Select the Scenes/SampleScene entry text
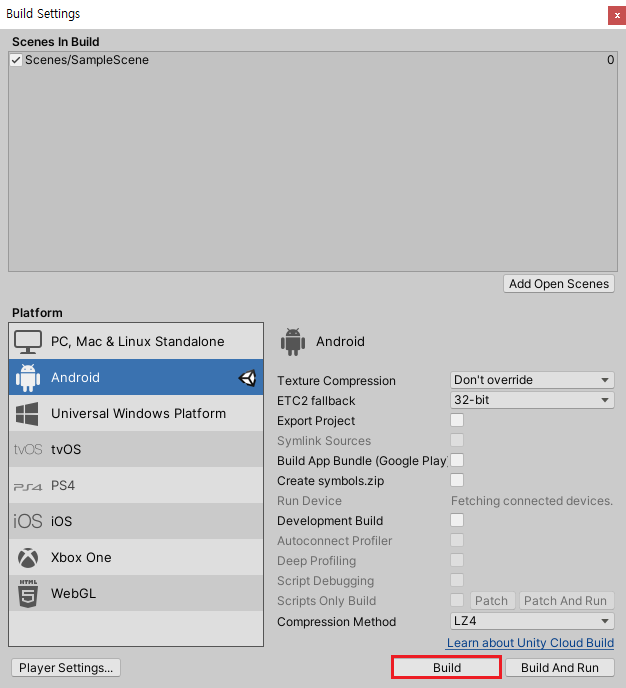This screenshot has width=626, height=688. click(87, 60)
